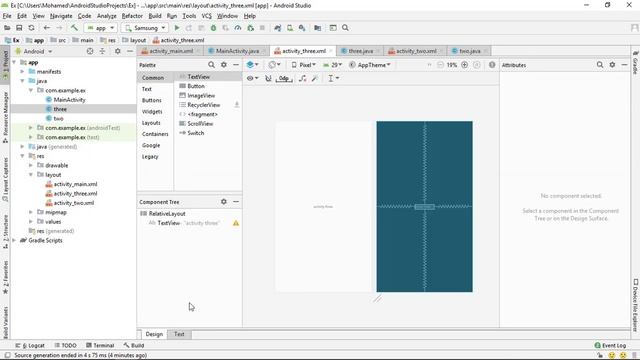640x360 pixels.
Task: Select MainActivity class in the project tree
Action: click(x=69, y=100)
